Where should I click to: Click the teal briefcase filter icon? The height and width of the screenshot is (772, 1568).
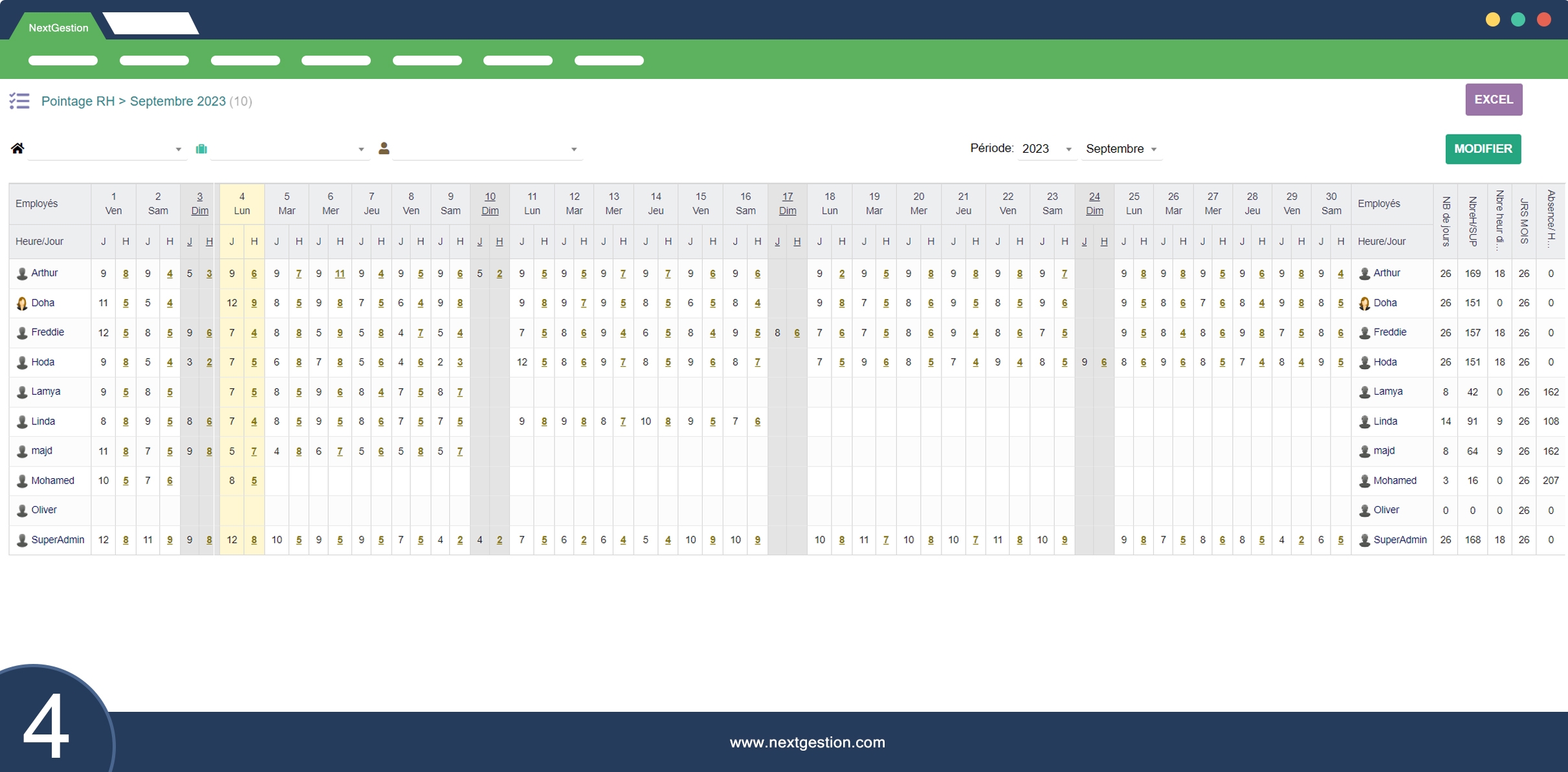(201, 149)
